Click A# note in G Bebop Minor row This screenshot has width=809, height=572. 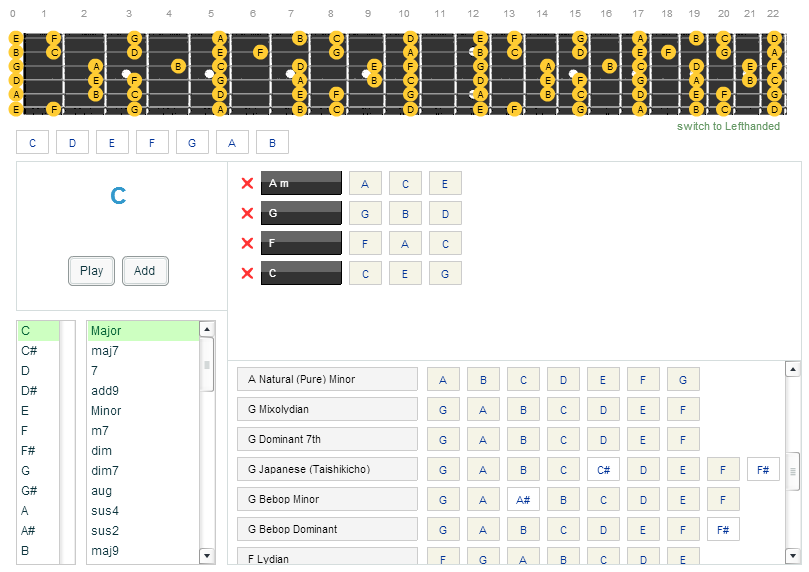tap(523, 499)
